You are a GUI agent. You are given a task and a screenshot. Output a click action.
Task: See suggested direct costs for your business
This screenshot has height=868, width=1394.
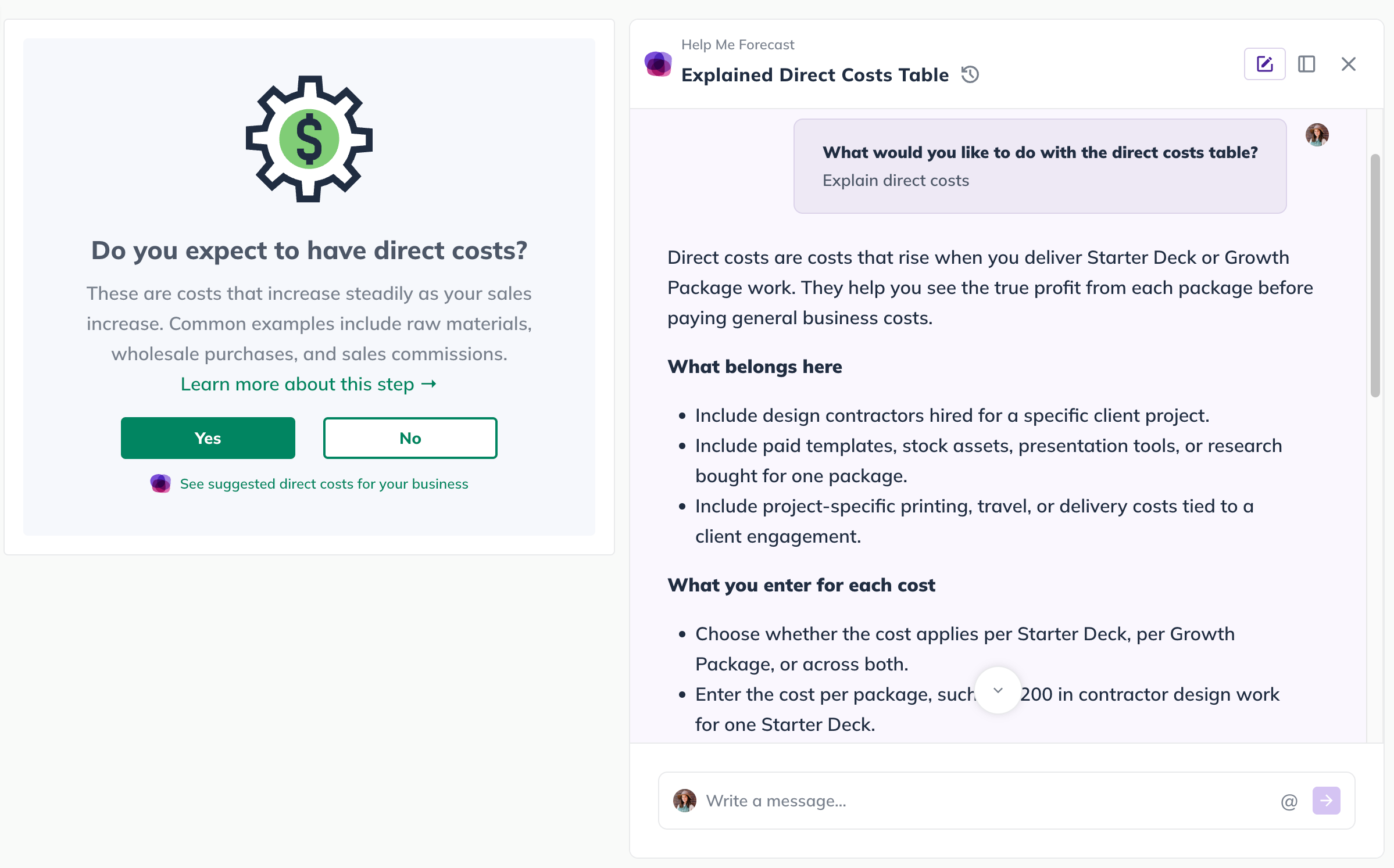point(324,484)
